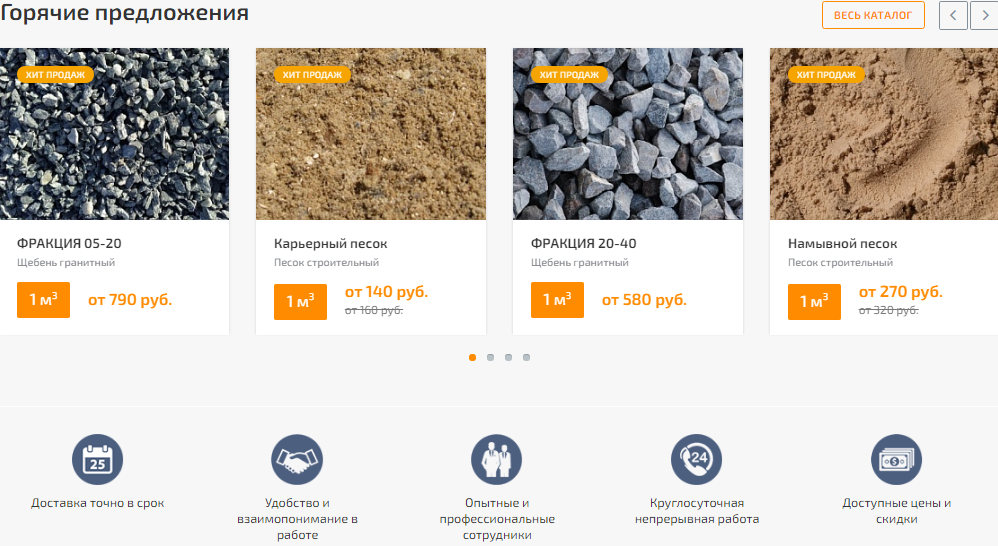The height and width of the screenshot is (546, 998).
Task: Click the ФРАКЦИЯ 05-20 gravel photo
Action: pos(115,134)
